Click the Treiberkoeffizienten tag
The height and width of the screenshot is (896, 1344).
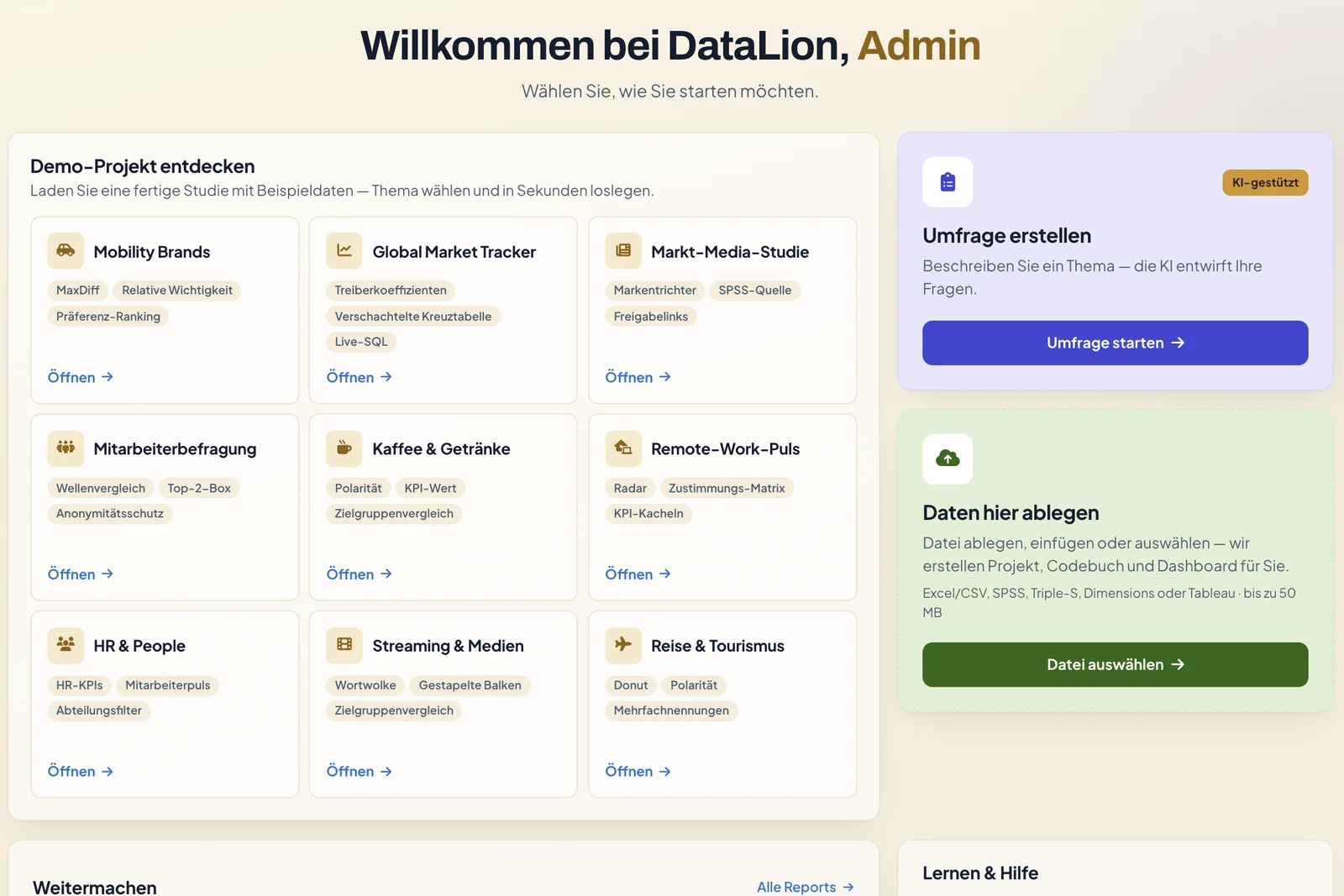click(391, 291)
